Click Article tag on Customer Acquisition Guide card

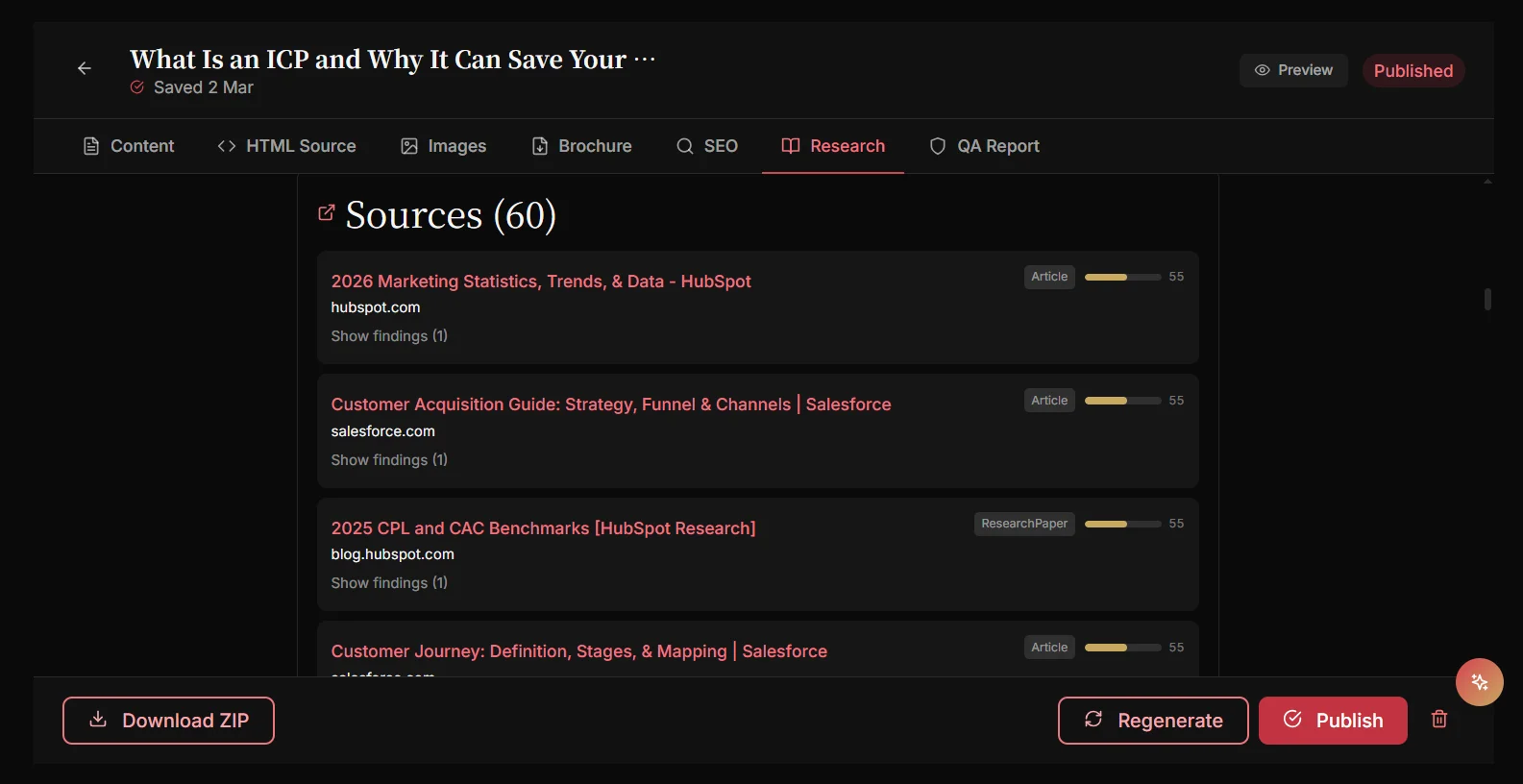coord(1049,401)
